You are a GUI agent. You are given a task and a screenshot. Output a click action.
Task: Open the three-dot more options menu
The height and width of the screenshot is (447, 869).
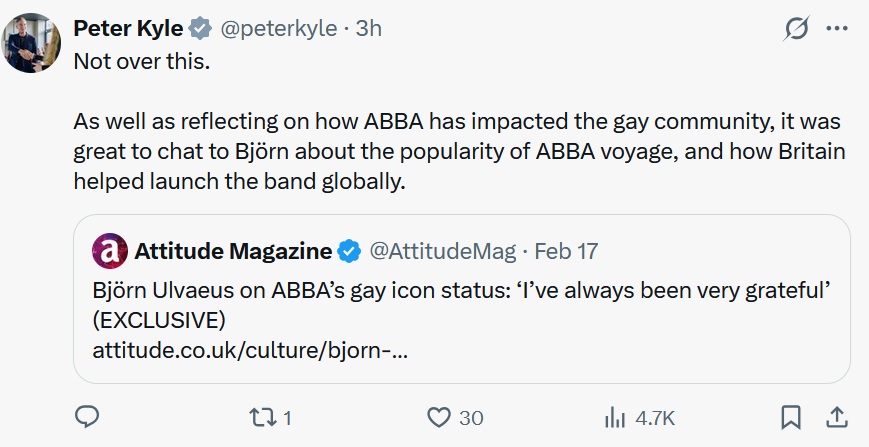click(x=836, y=29)
